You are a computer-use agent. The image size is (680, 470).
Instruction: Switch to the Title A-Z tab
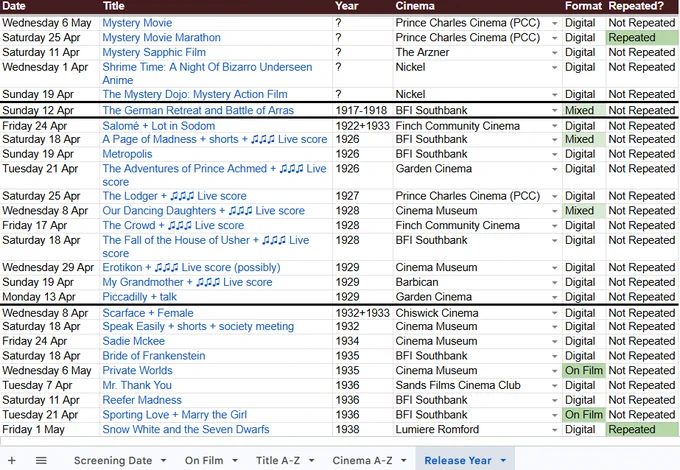pos(278,460)
